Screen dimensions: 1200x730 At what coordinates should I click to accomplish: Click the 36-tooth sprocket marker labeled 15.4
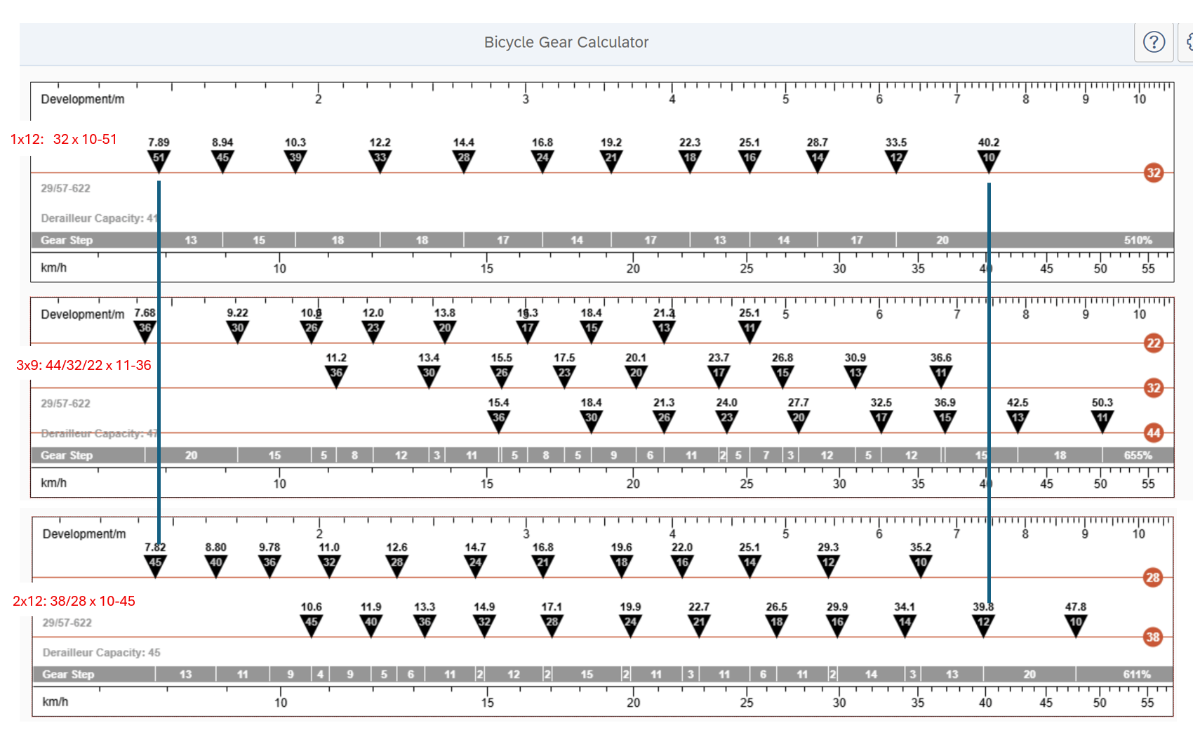(498, 420)
